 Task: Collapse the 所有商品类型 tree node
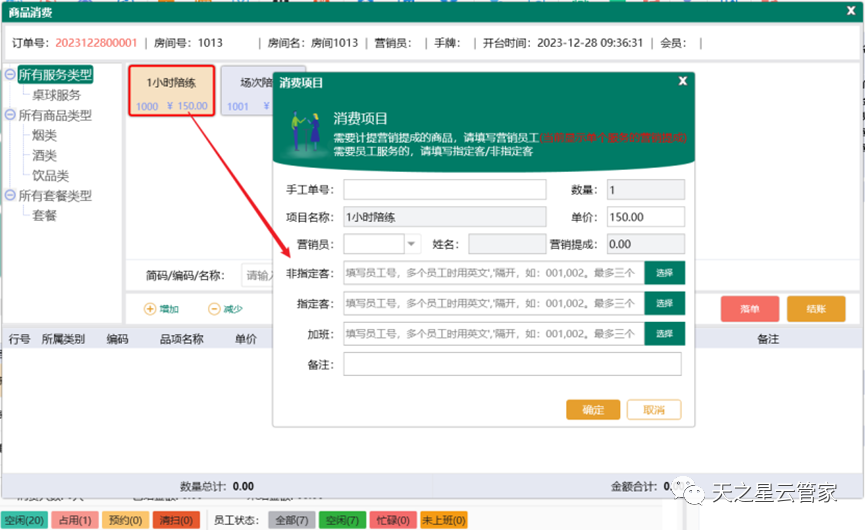pos(11,115)
